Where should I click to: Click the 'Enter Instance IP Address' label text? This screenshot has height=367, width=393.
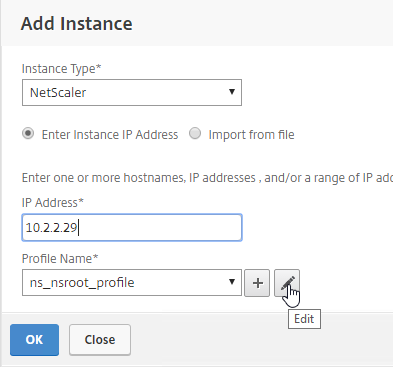110,135
